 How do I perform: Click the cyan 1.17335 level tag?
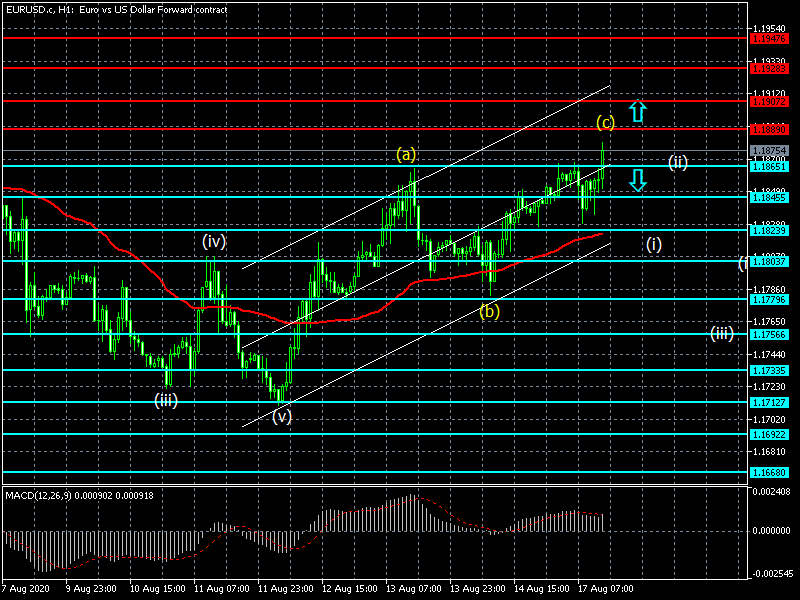(769, 370)
